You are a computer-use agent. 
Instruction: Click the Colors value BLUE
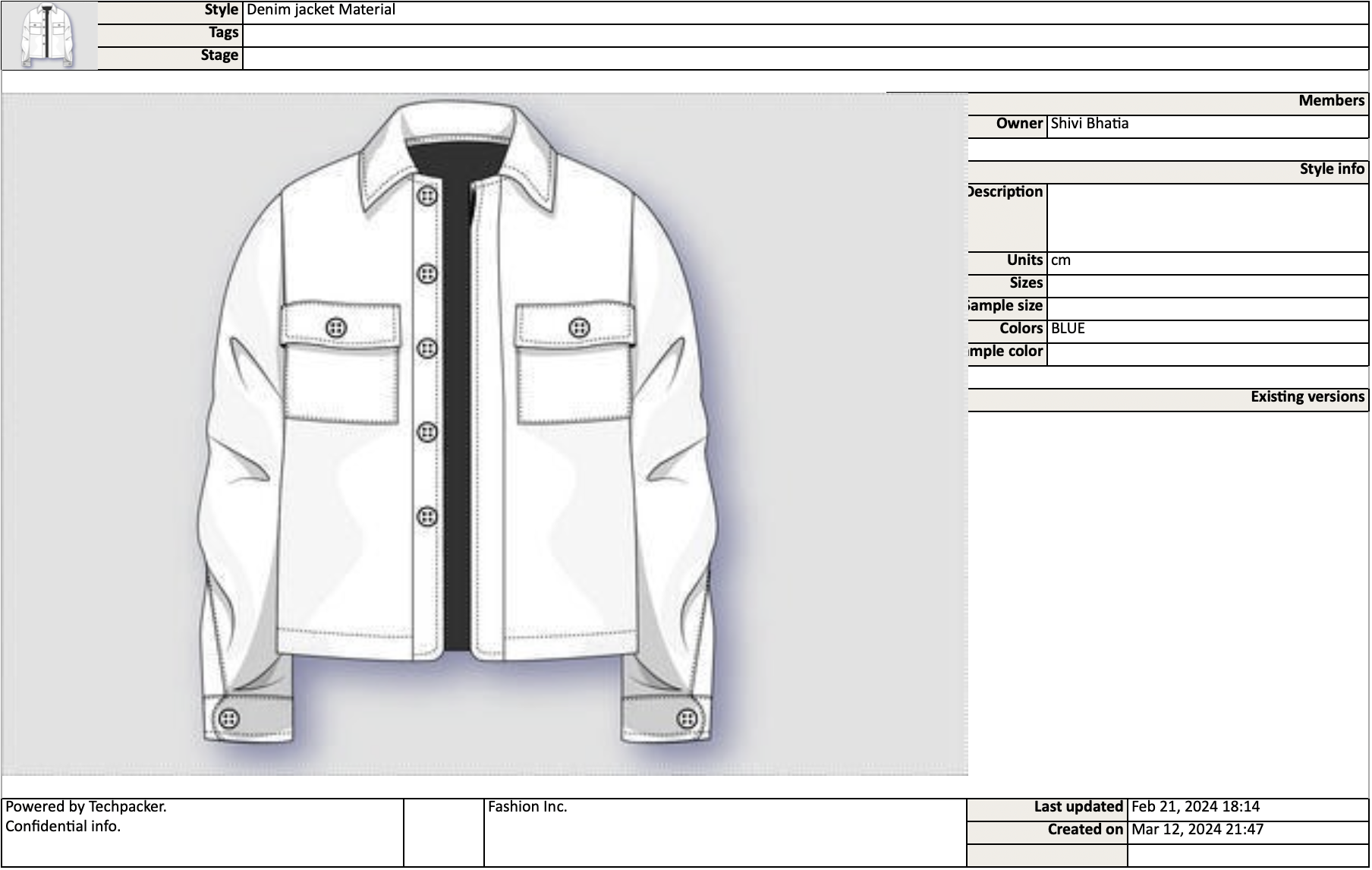1068,328
